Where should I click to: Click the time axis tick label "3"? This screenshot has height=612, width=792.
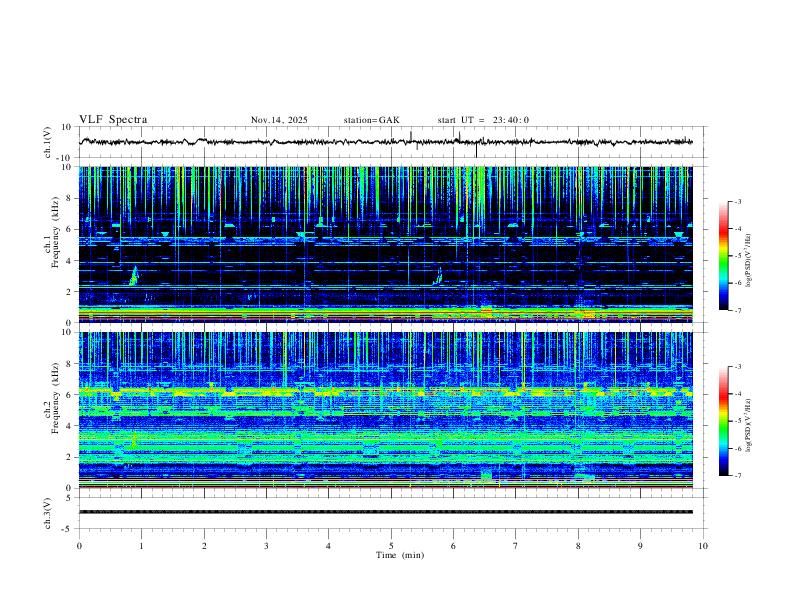point(266,546)
